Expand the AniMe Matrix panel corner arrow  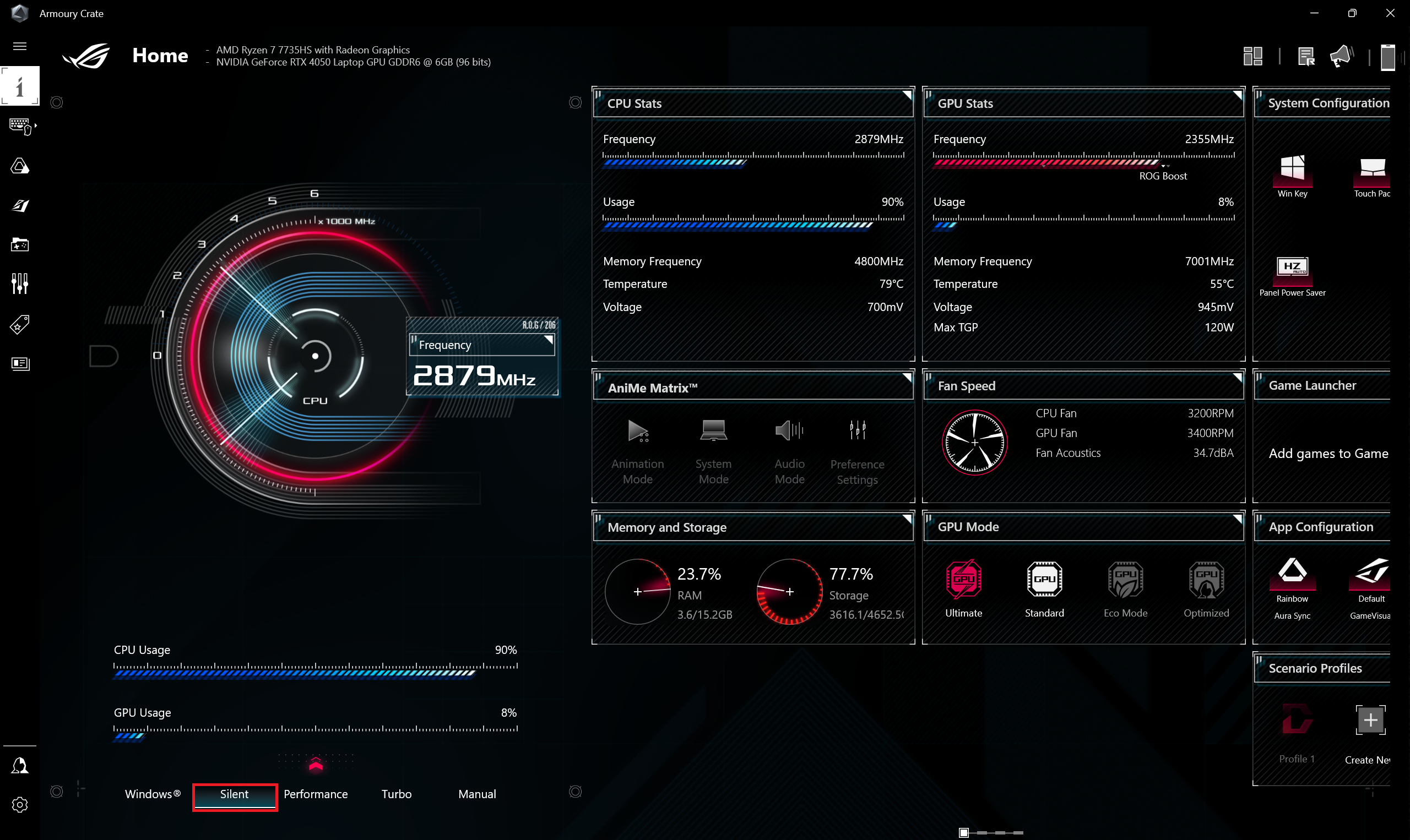point(907,377)
